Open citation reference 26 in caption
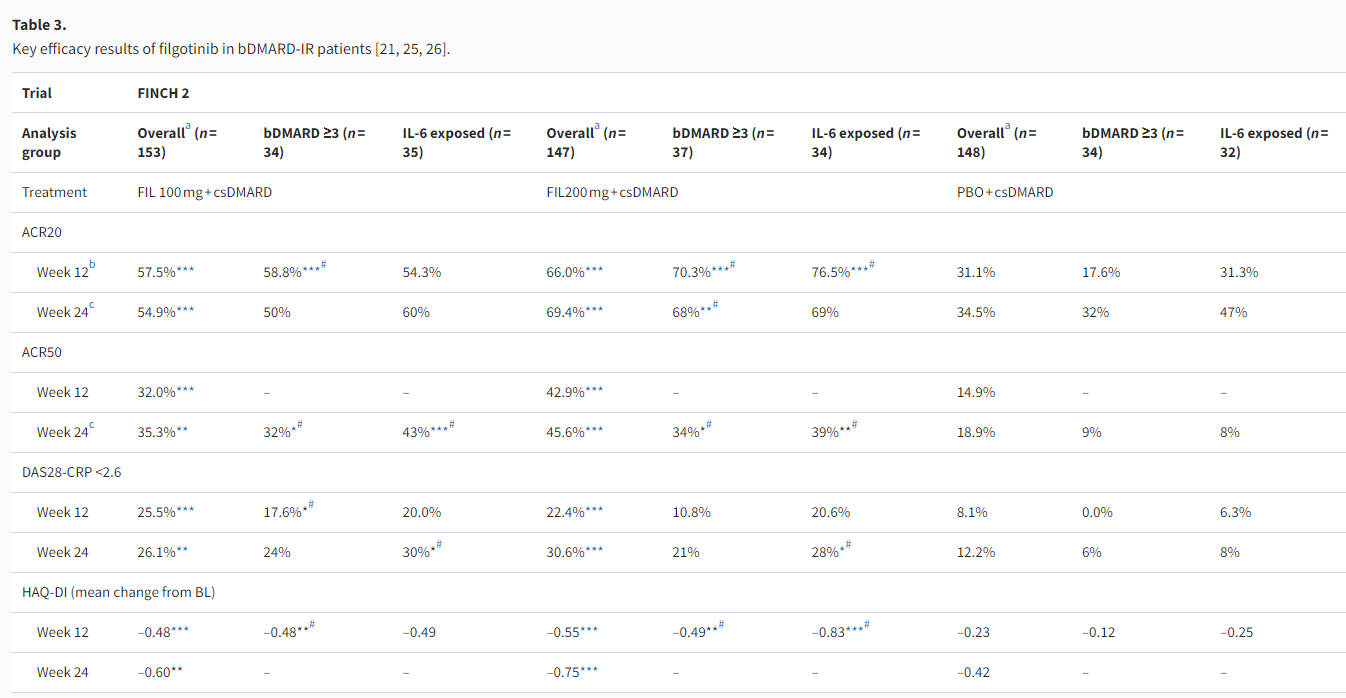This screenshot has height=698, width=1346. [x=435, y=49]
